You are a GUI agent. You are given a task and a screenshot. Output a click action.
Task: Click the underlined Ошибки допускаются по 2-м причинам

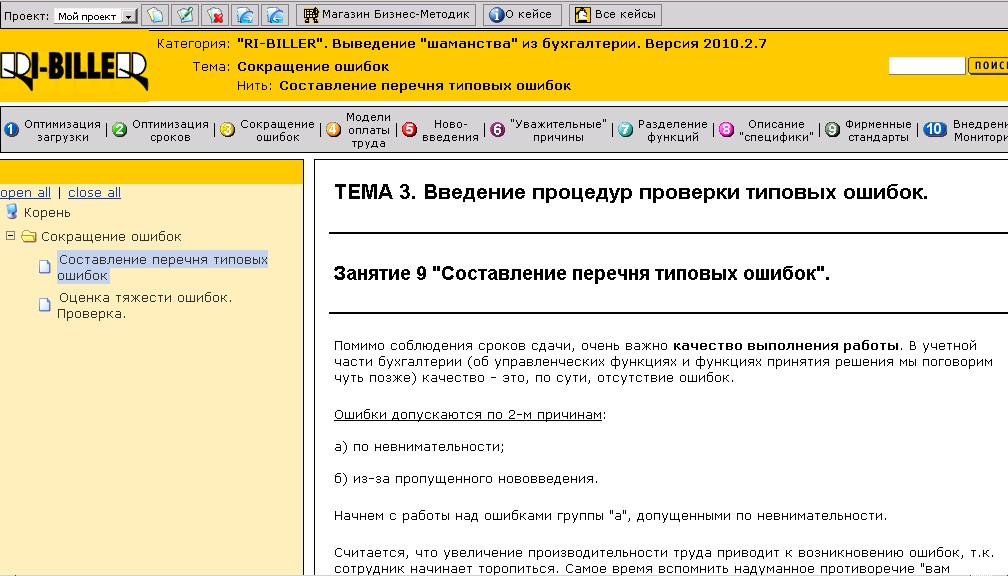tap(468, 415)
